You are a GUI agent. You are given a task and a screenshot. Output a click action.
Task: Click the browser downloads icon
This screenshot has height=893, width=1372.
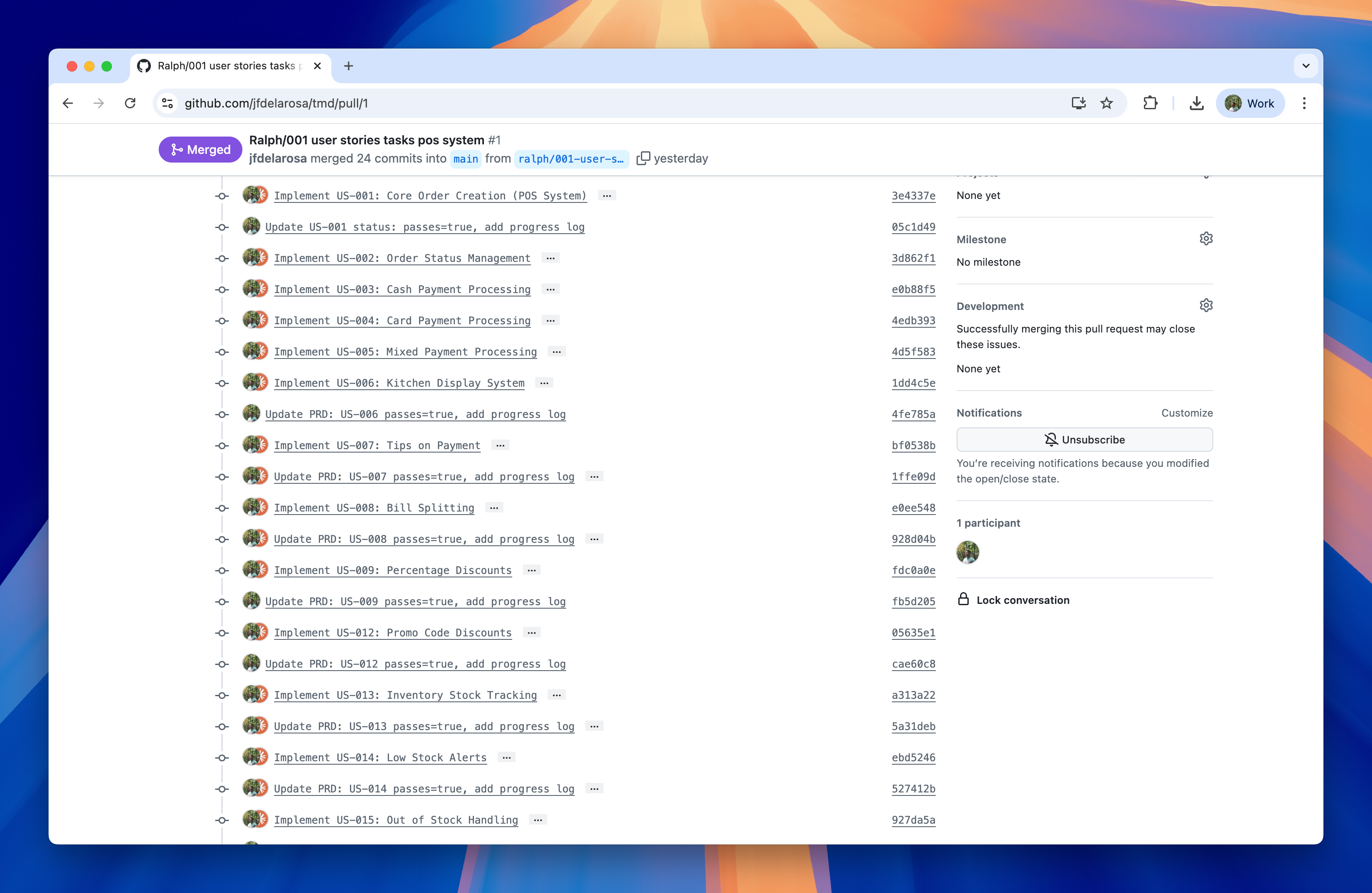pyautogui.click(x=1196, y=103)
